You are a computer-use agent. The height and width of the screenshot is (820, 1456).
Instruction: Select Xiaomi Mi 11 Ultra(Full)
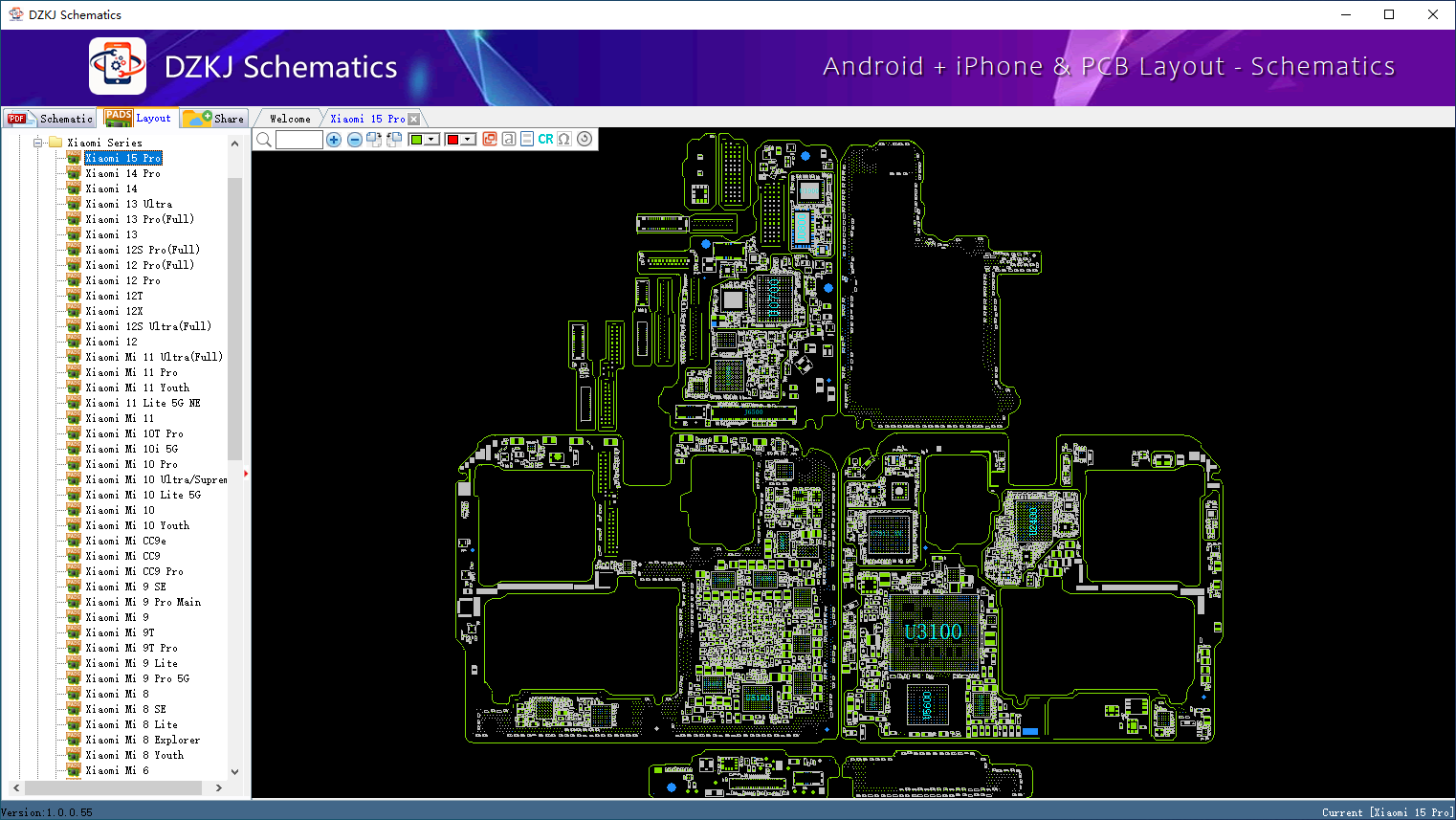[x=154, y=357]
